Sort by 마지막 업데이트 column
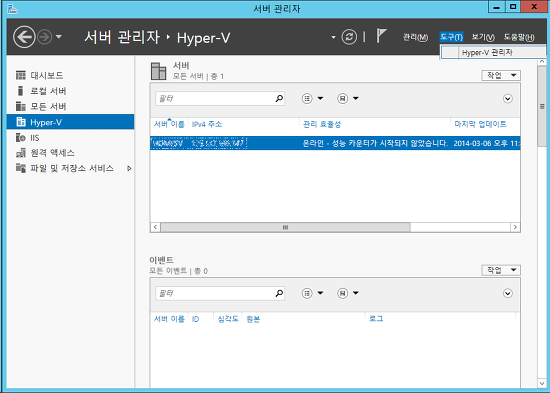Image resolution: width=550 pixels, height=393 pixels. coord(480,124)
